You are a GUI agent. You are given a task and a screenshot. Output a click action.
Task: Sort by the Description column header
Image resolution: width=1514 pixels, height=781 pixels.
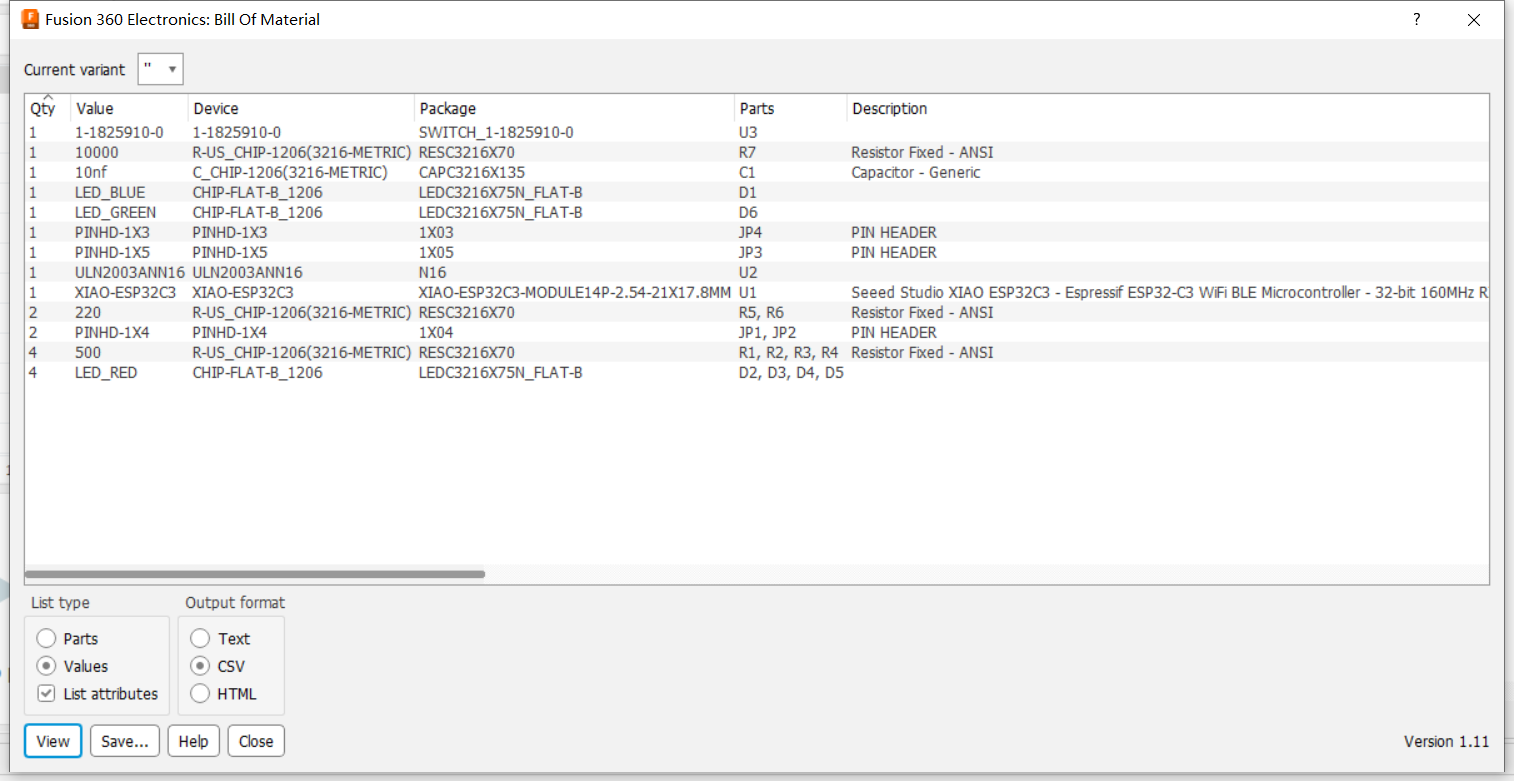(x=1167, y=108)
